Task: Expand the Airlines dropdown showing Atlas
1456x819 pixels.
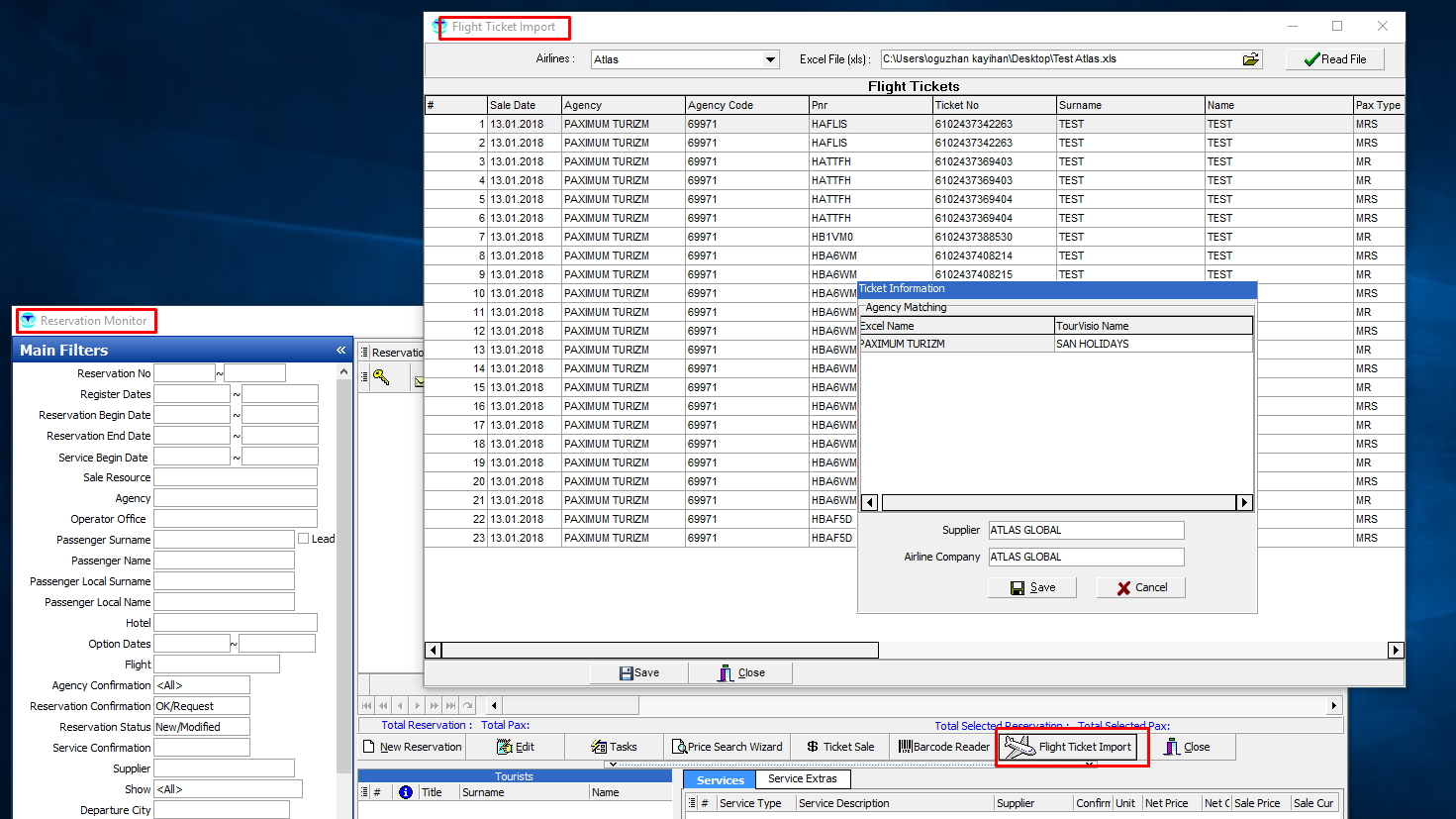Action: point(770,59)
